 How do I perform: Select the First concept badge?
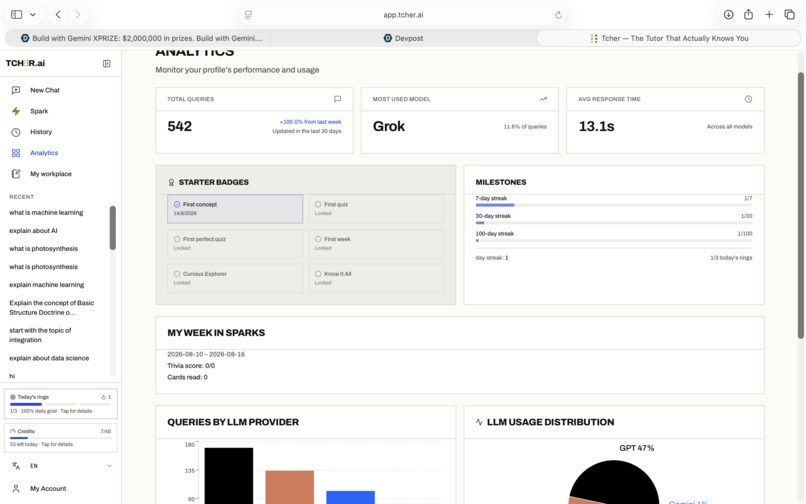pos(235,209)
